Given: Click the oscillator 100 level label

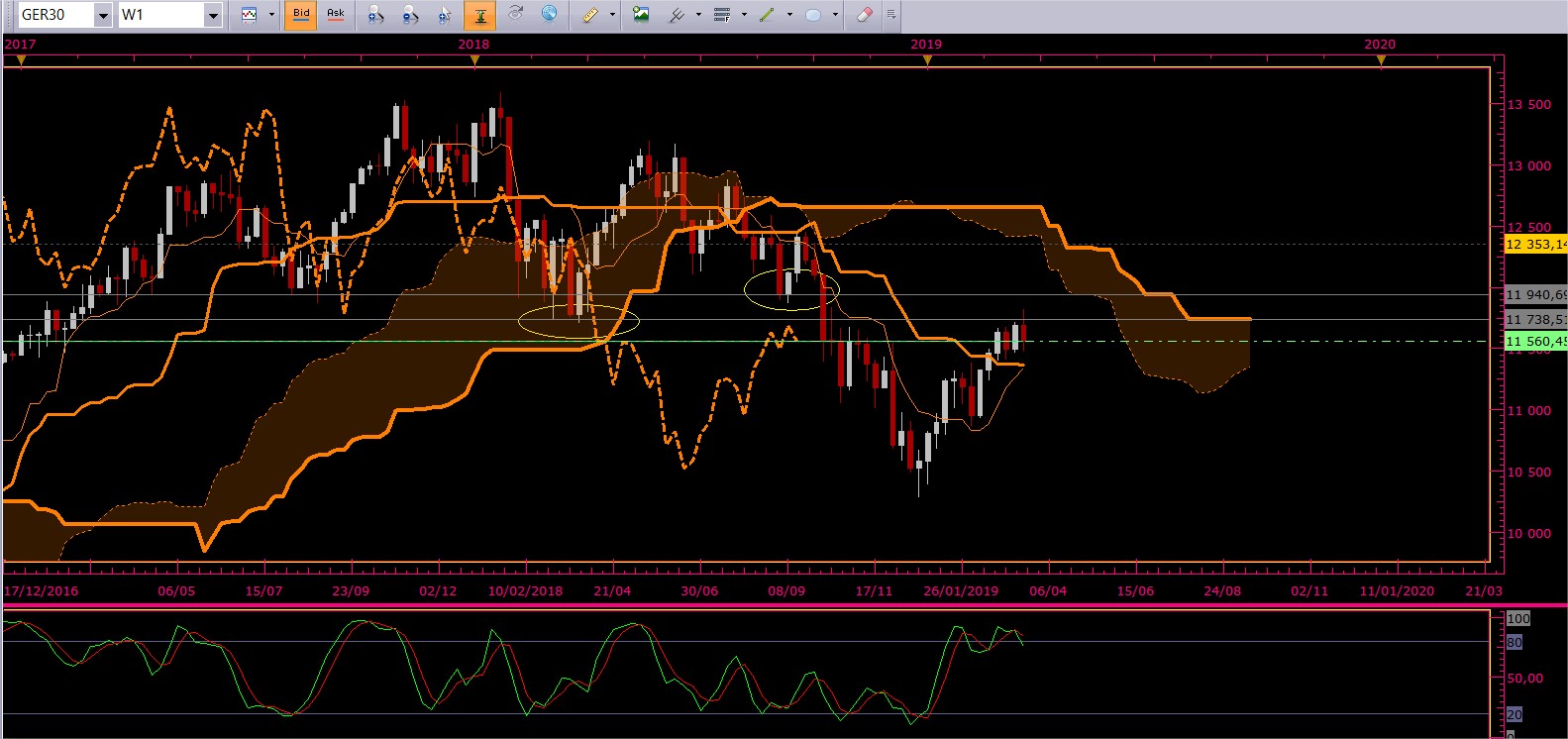Looking at the screenshot, I should 1518,618.
